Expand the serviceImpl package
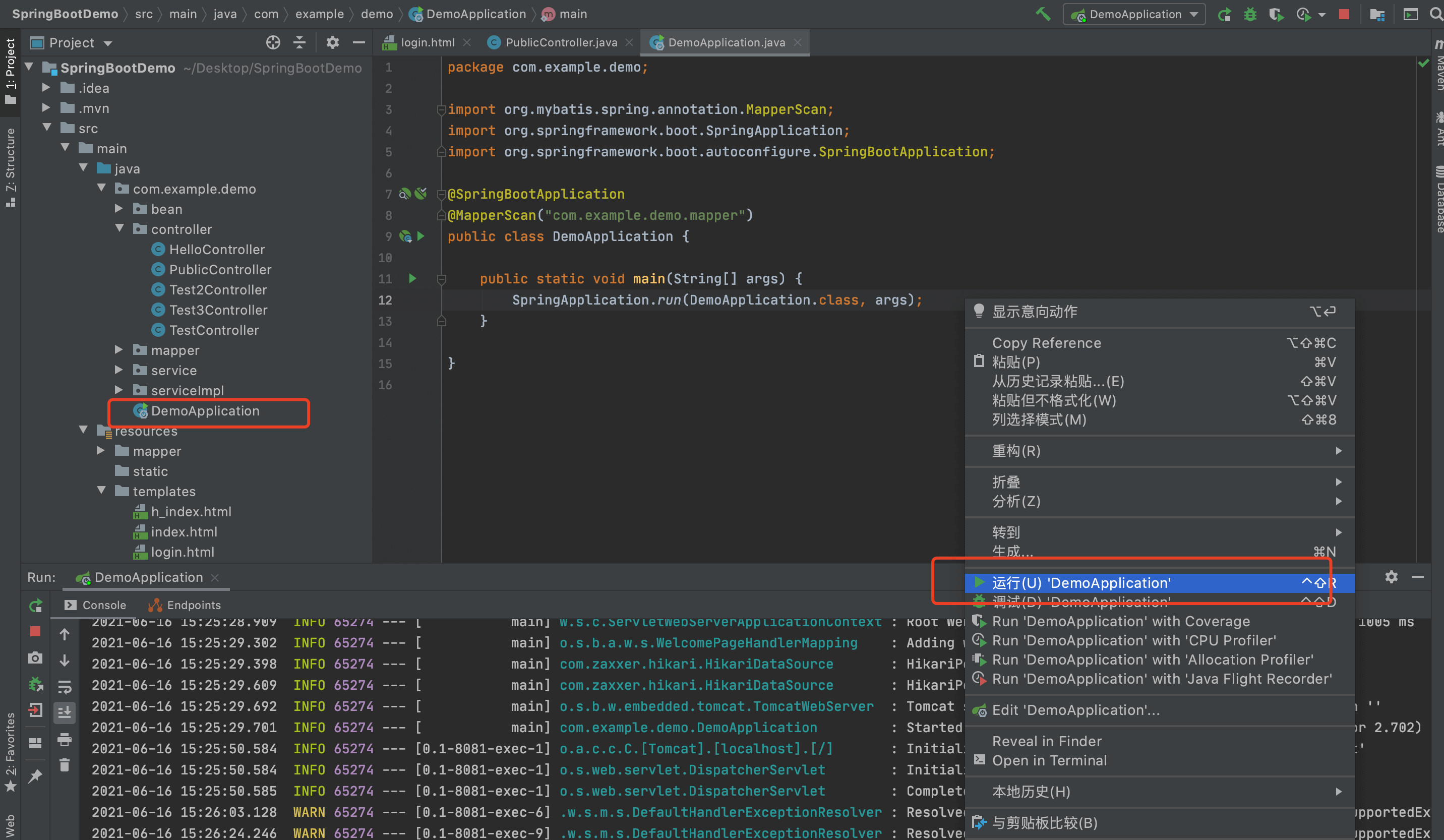1444x840 pixels. click(x=119, y=390)
